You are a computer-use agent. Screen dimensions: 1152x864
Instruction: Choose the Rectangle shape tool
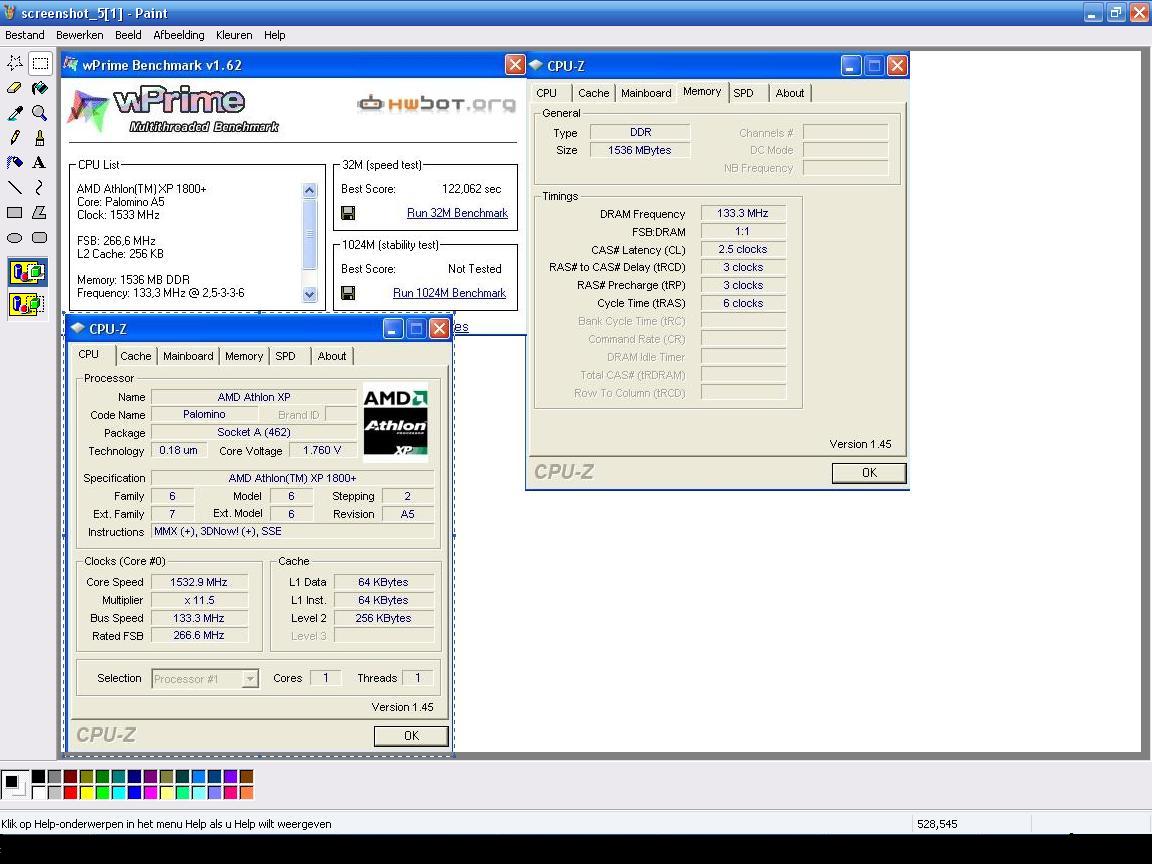click(15, 212)
